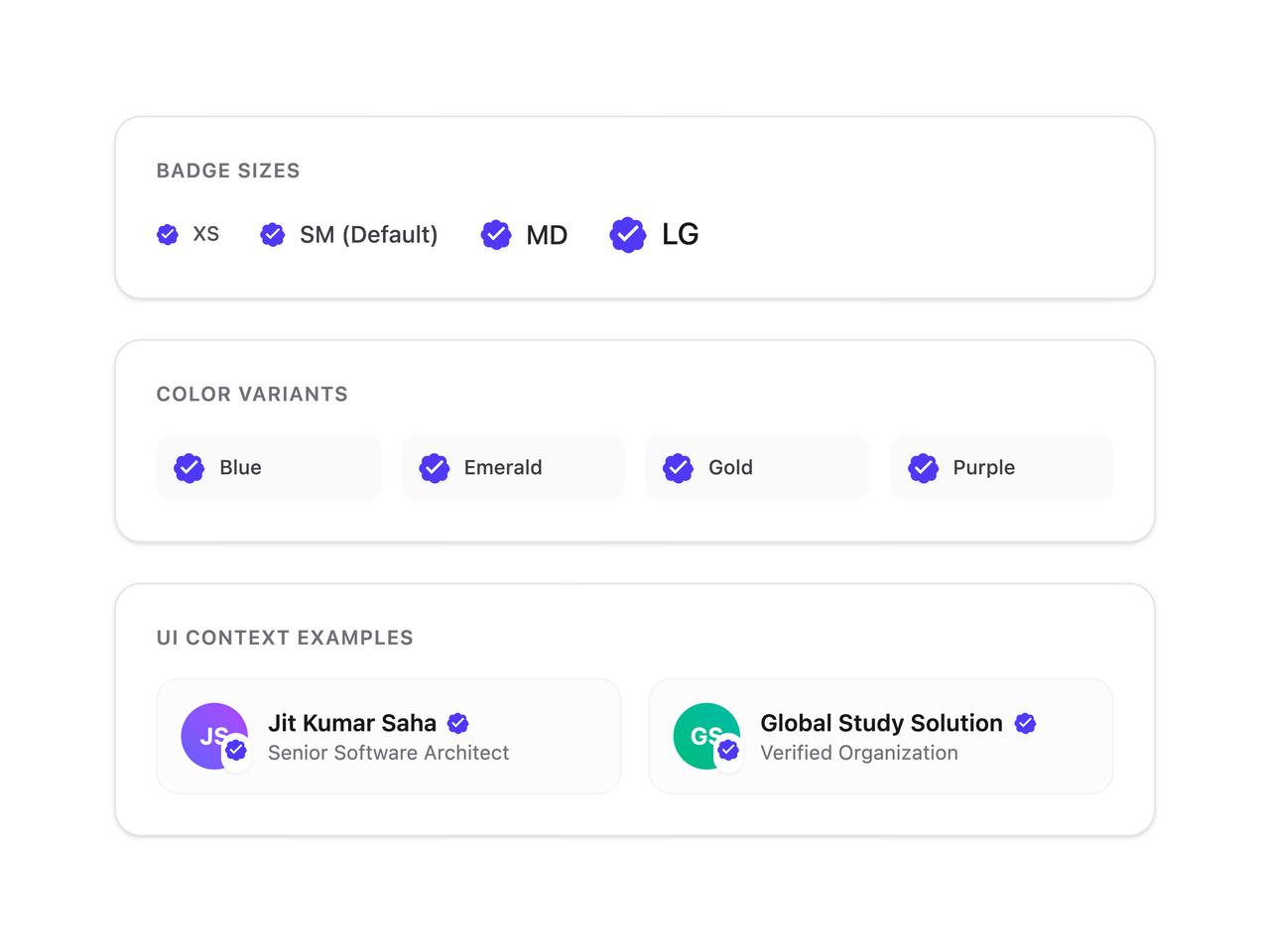Viewport: 1270px width, 952px height.
Task: Click verified badge after Jit Kumar Saha name
Action: [x=457, y=723]
